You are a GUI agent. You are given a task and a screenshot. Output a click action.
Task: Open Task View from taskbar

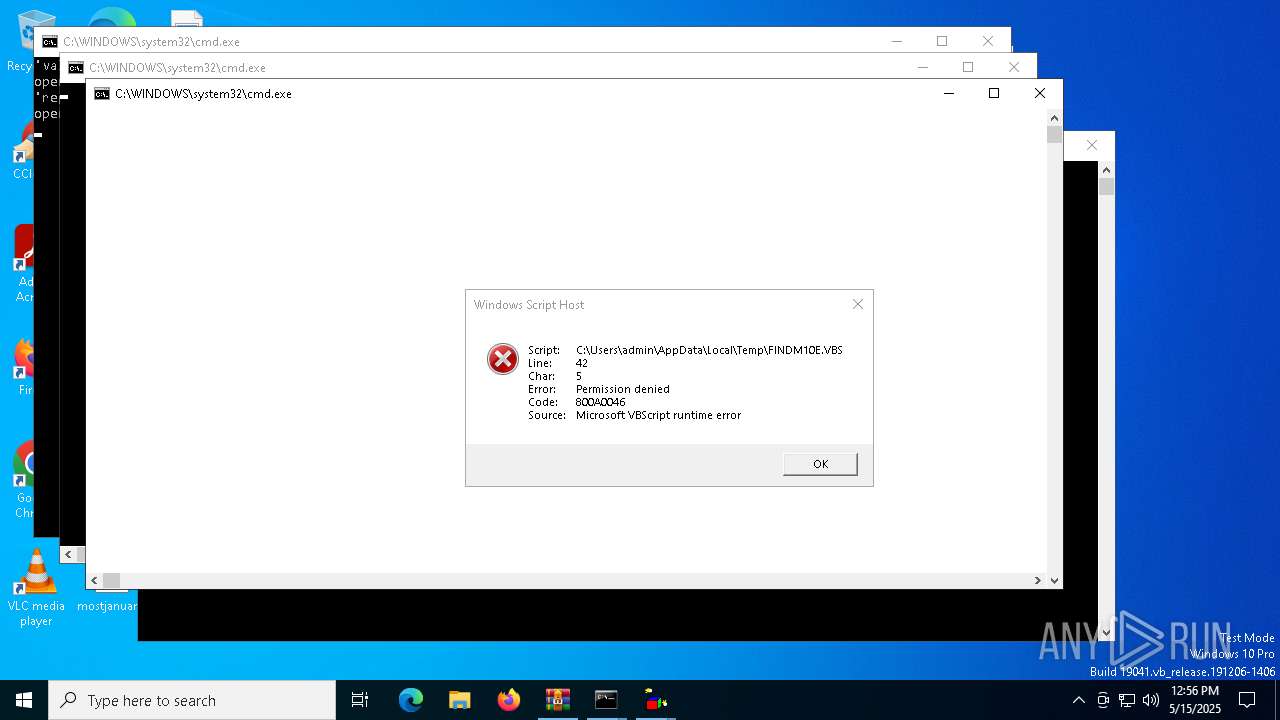[x=360, y=700]
